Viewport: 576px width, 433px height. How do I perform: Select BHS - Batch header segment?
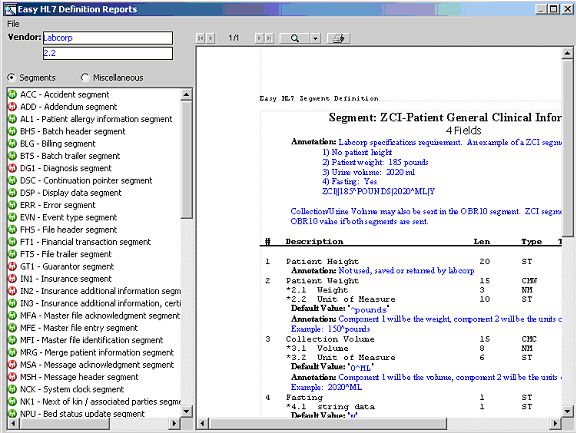click(x=73, y=131)
